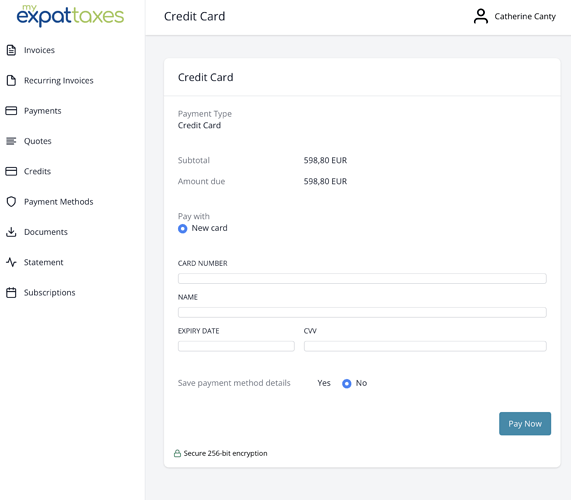The height and width of the screenshot is (500, 571).
Task: Click the Recurring Invoices file icon
Action: (x=11, y=80)
